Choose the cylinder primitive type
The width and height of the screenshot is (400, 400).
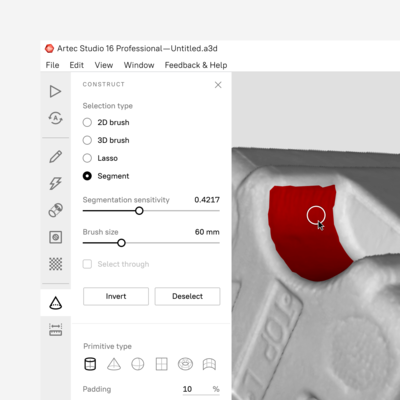pos(90,364)
